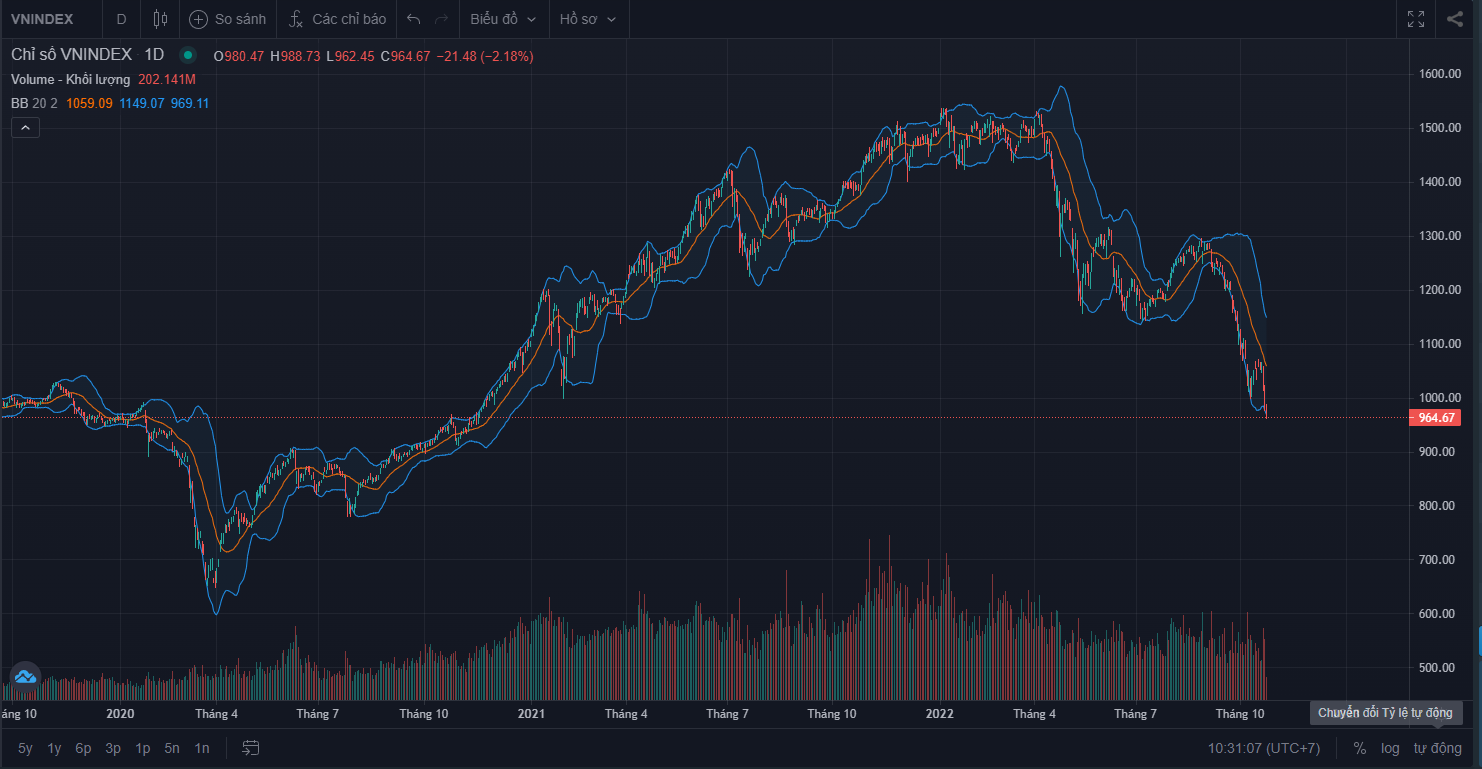Undo the last chart action
This screenshot has width=1482, height=769.
[414, 19]
